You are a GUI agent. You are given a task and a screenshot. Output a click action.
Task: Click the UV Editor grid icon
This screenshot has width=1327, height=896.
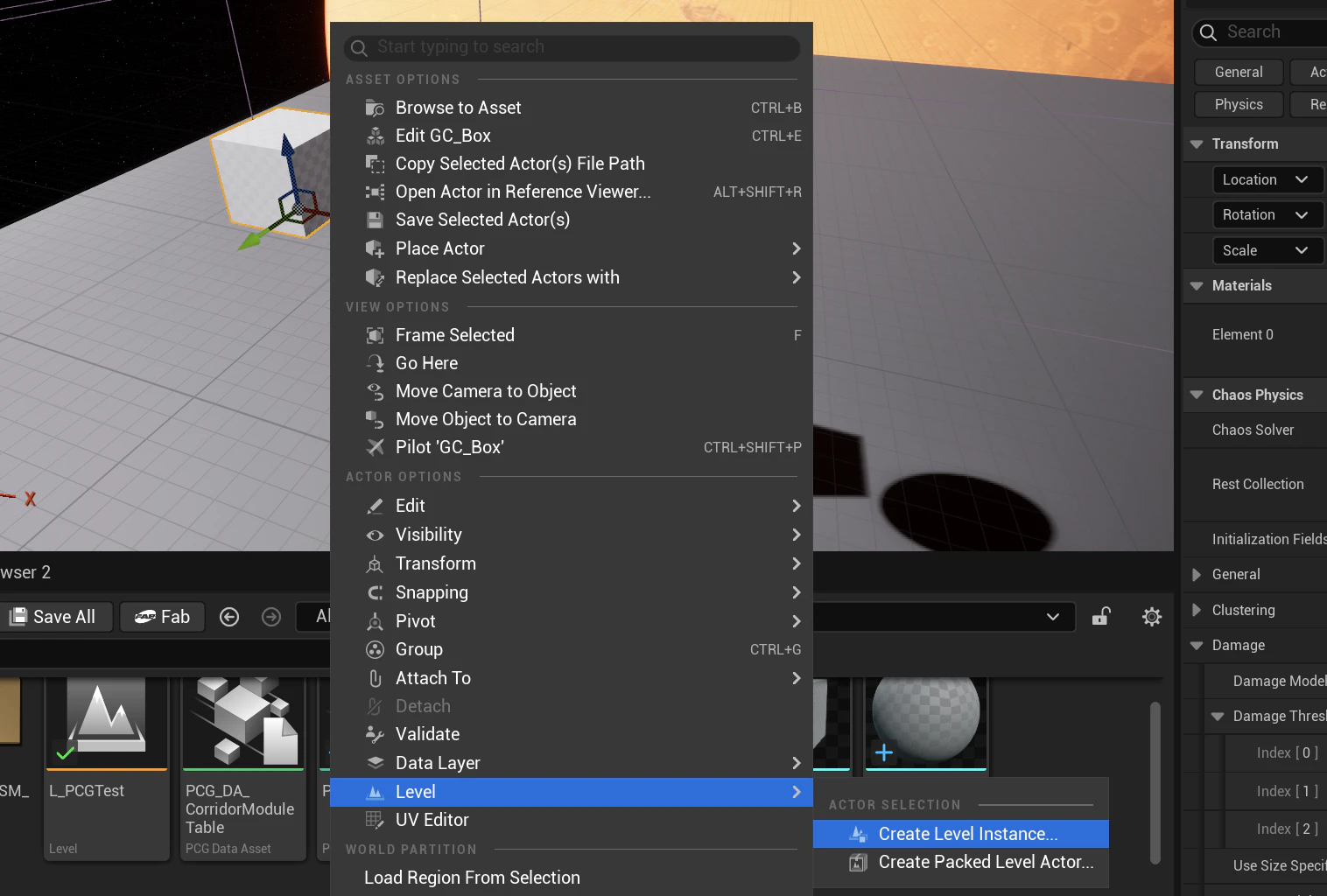pos(375,820)
